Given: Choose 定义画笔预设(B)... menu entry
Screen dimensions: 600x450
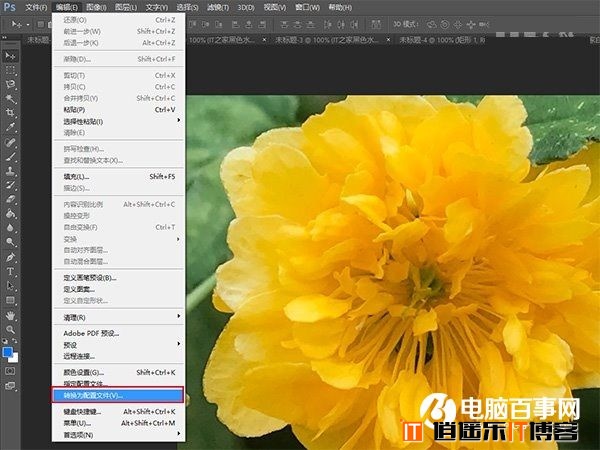Looking at the screenshot, I should (119, 278).
